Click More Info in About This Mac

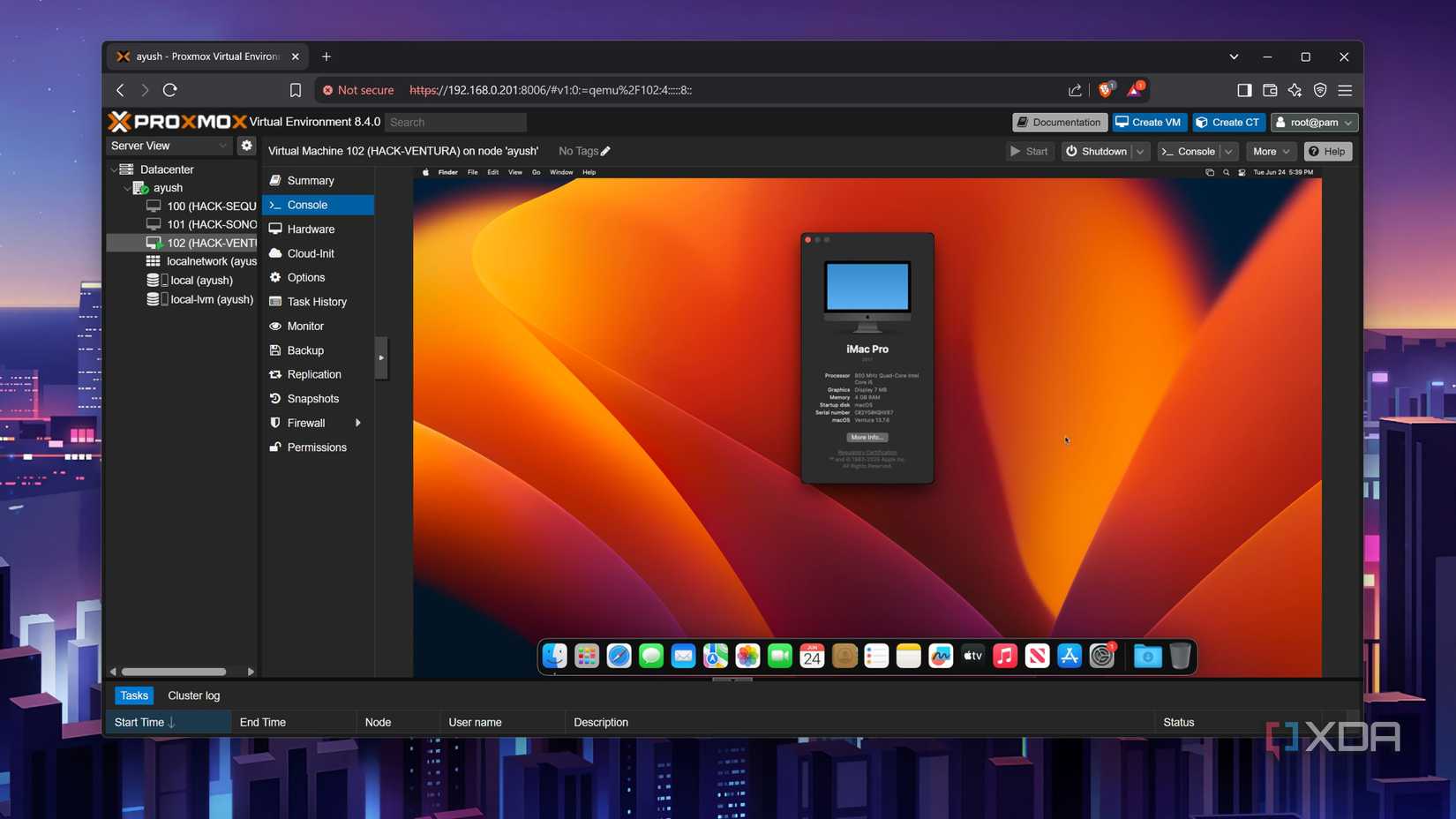click(867, 437)
